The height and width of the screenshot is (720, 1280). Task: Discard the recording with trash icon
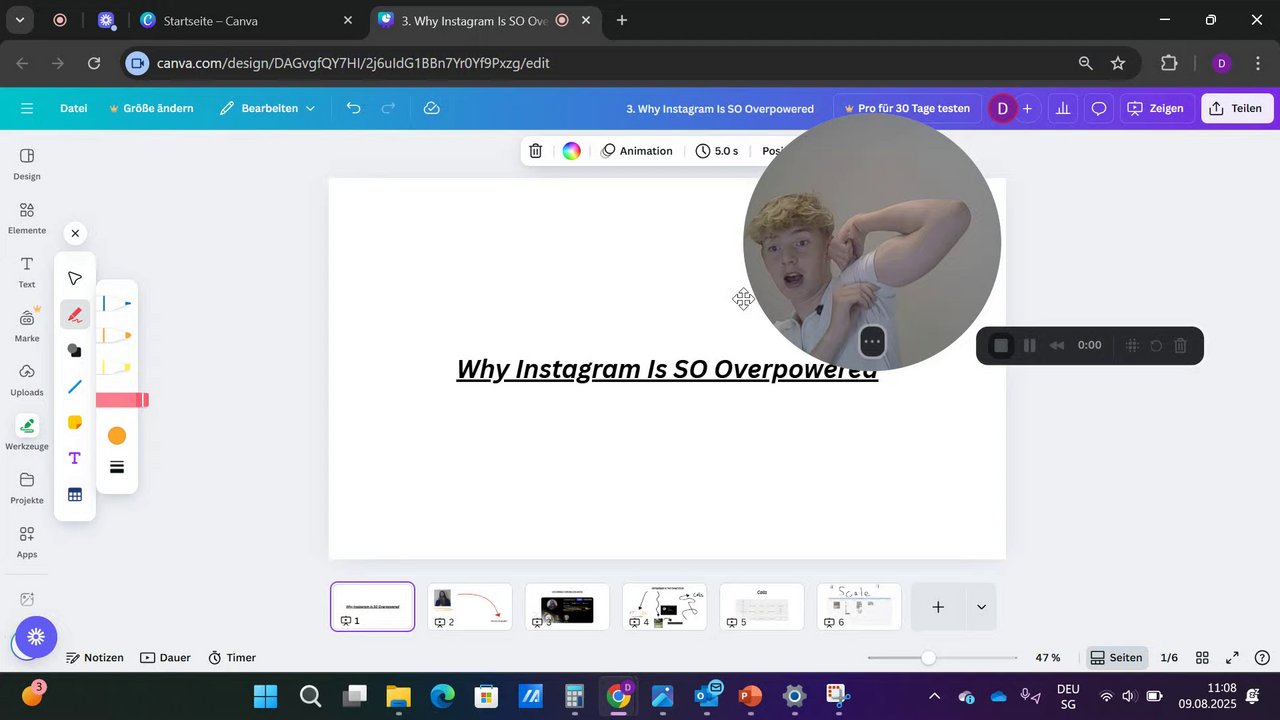[x=1180, y=345]
